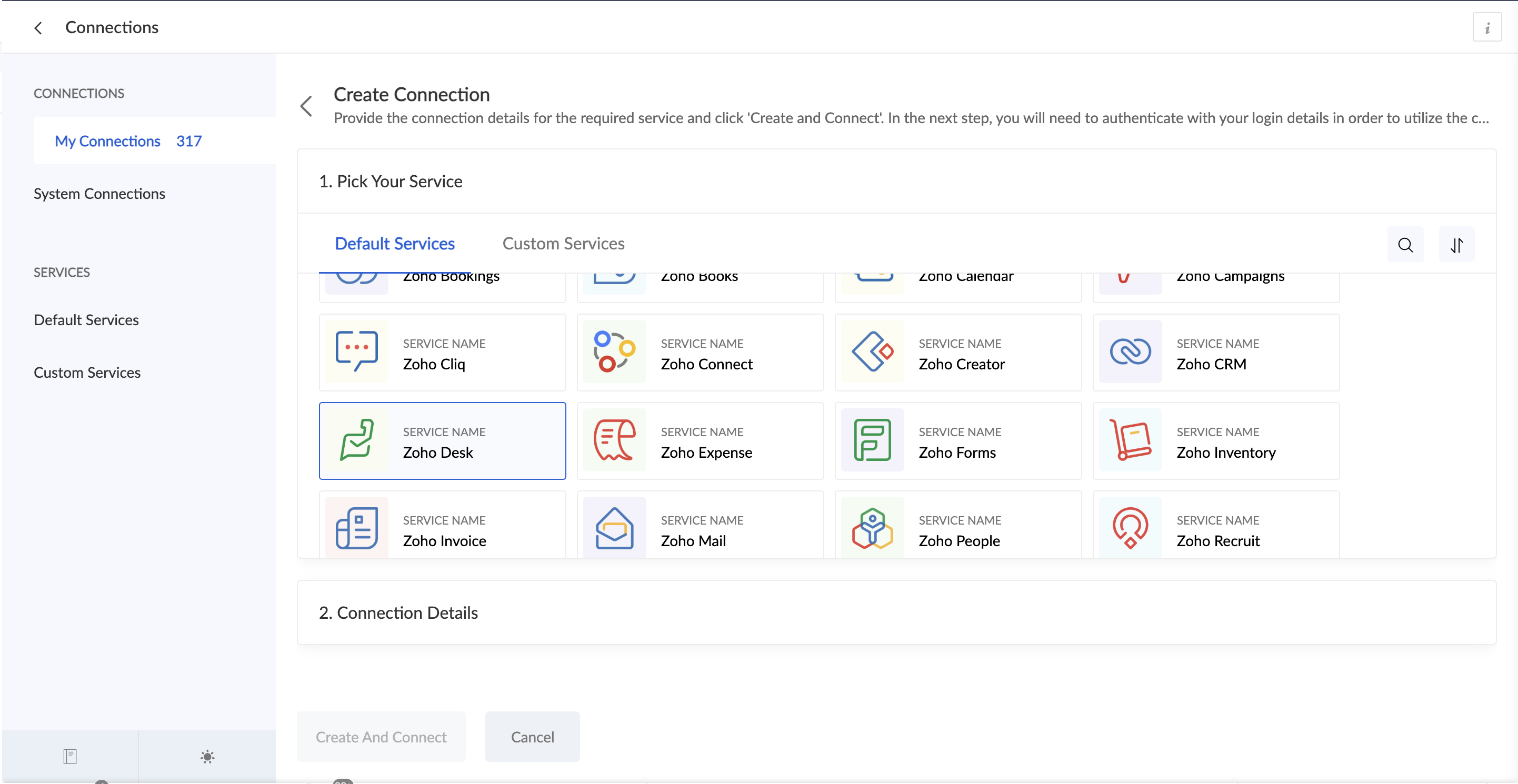1518x784 pixels.
Task: Pick the Zoho Expense icon
Action: [614, 440]
